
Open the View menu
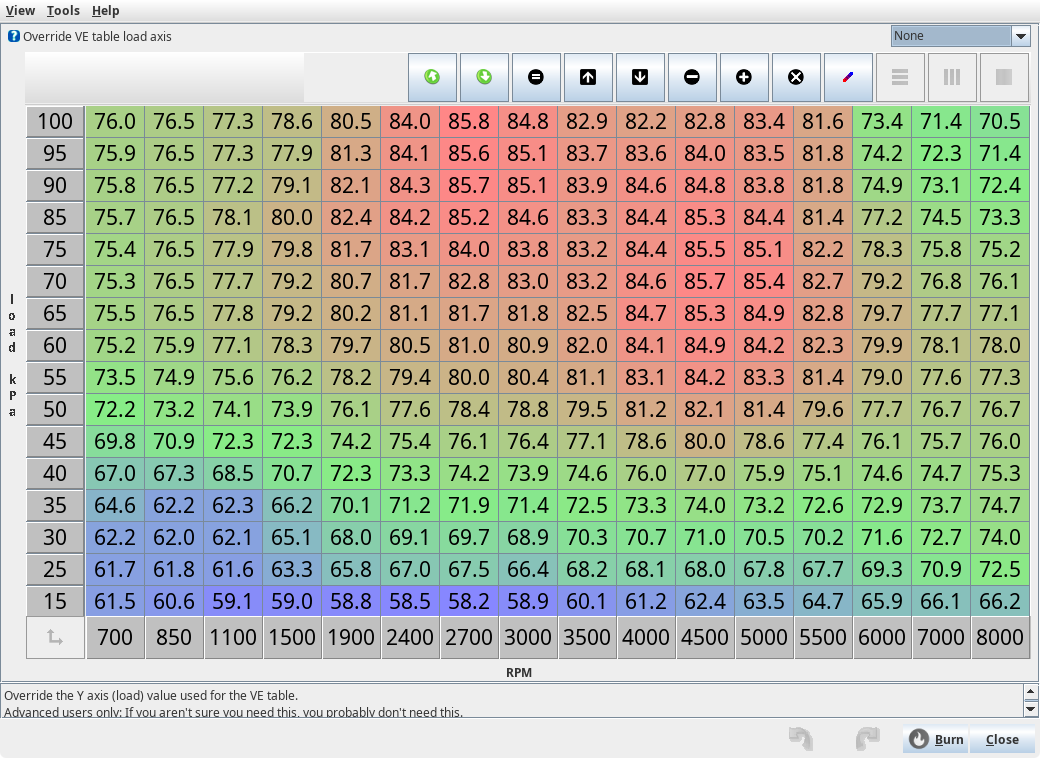click(20, 10)
